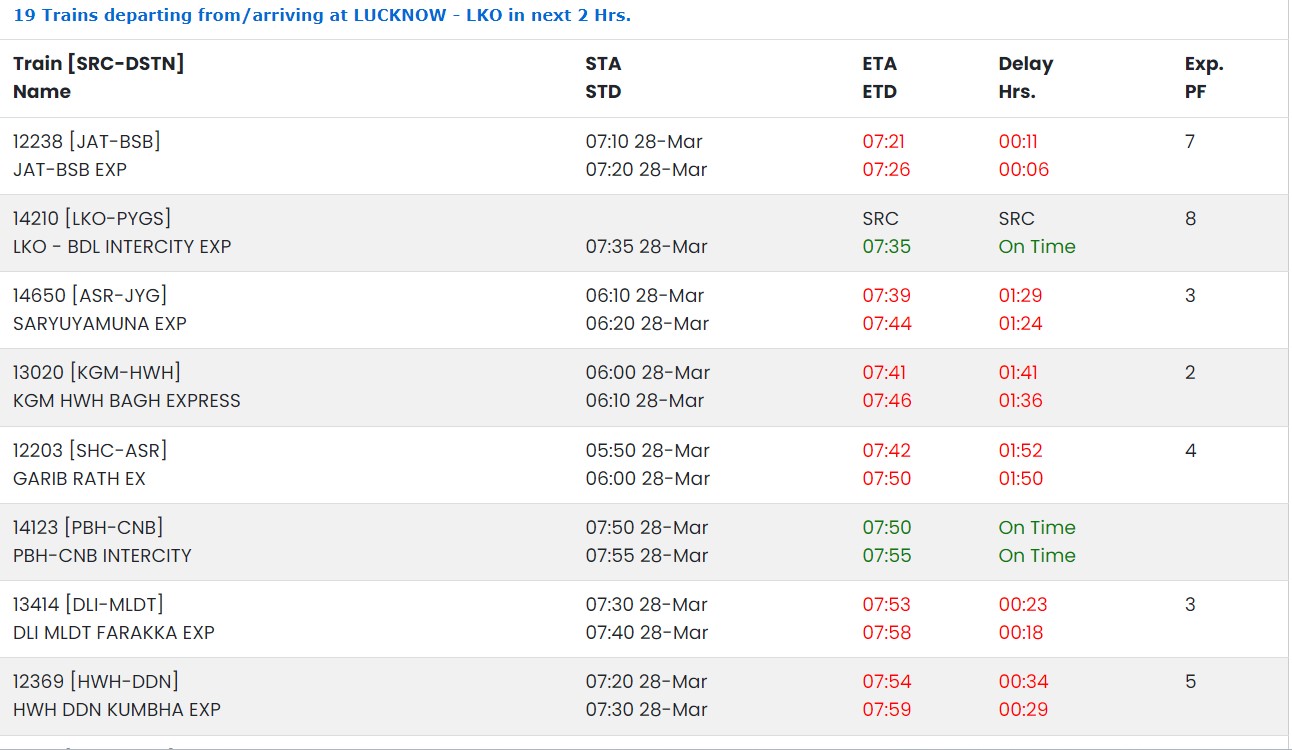Click scheduled arrival '05:50 28-Mar'
This screenshot has width=1292, height=750.
[647, 451]
